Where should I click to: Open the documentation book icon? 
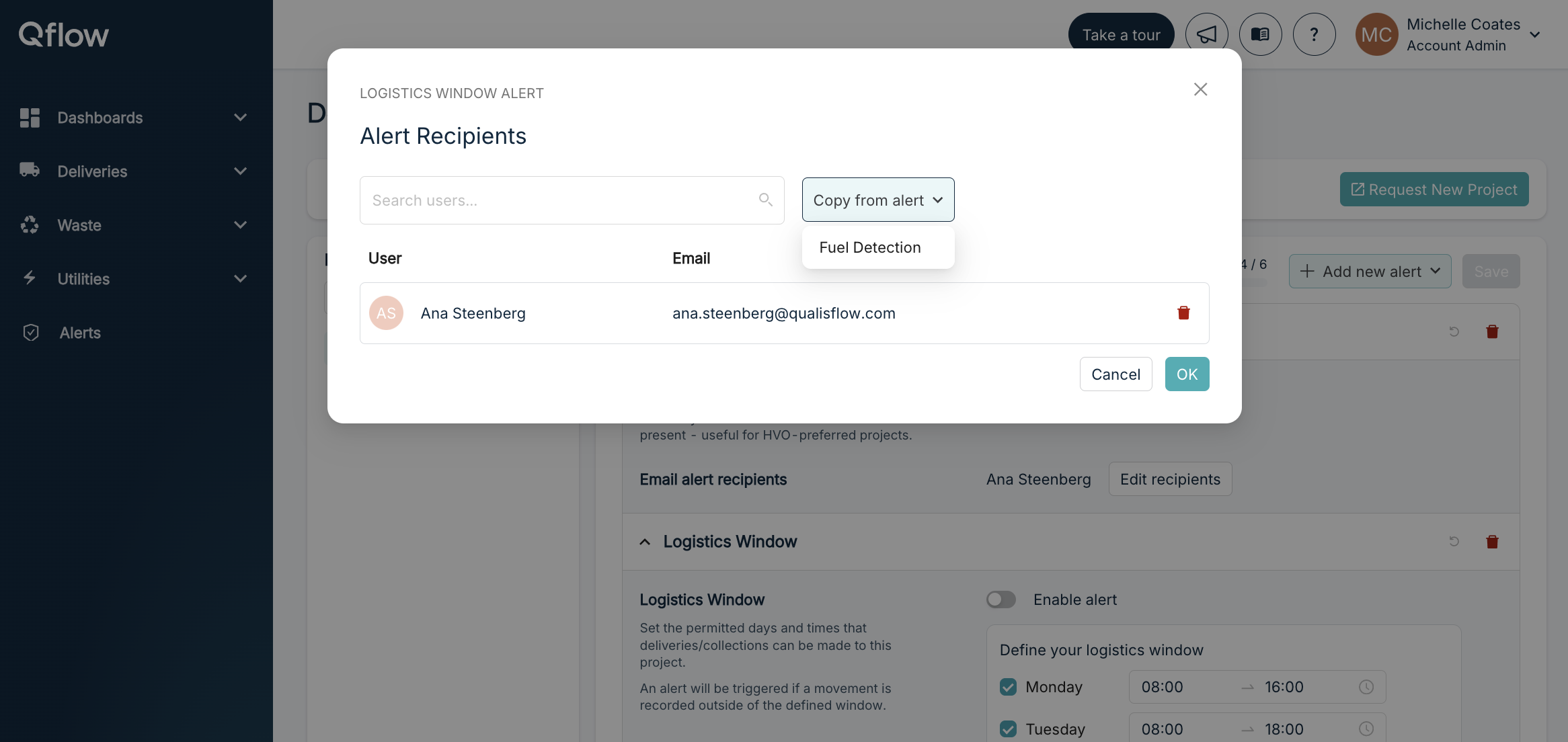[x=1260, y=34]
